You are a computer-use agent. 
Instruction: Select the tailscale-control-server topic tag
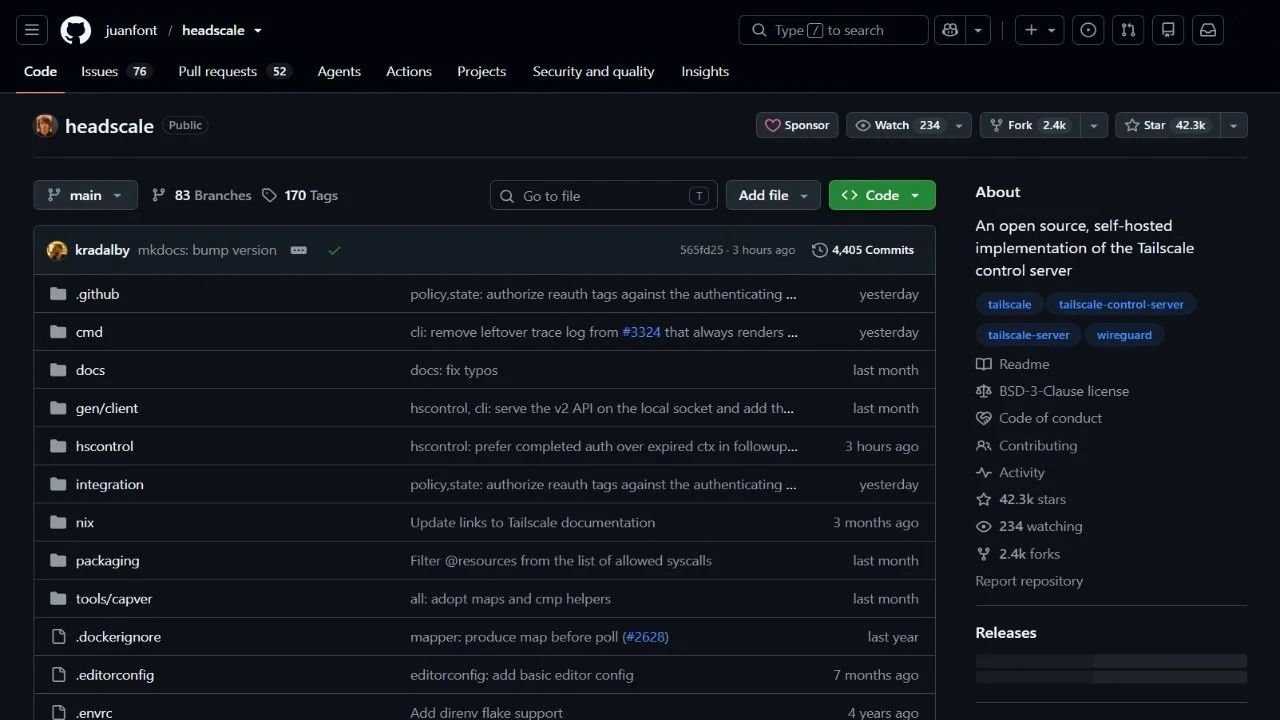pos(1121,304)
